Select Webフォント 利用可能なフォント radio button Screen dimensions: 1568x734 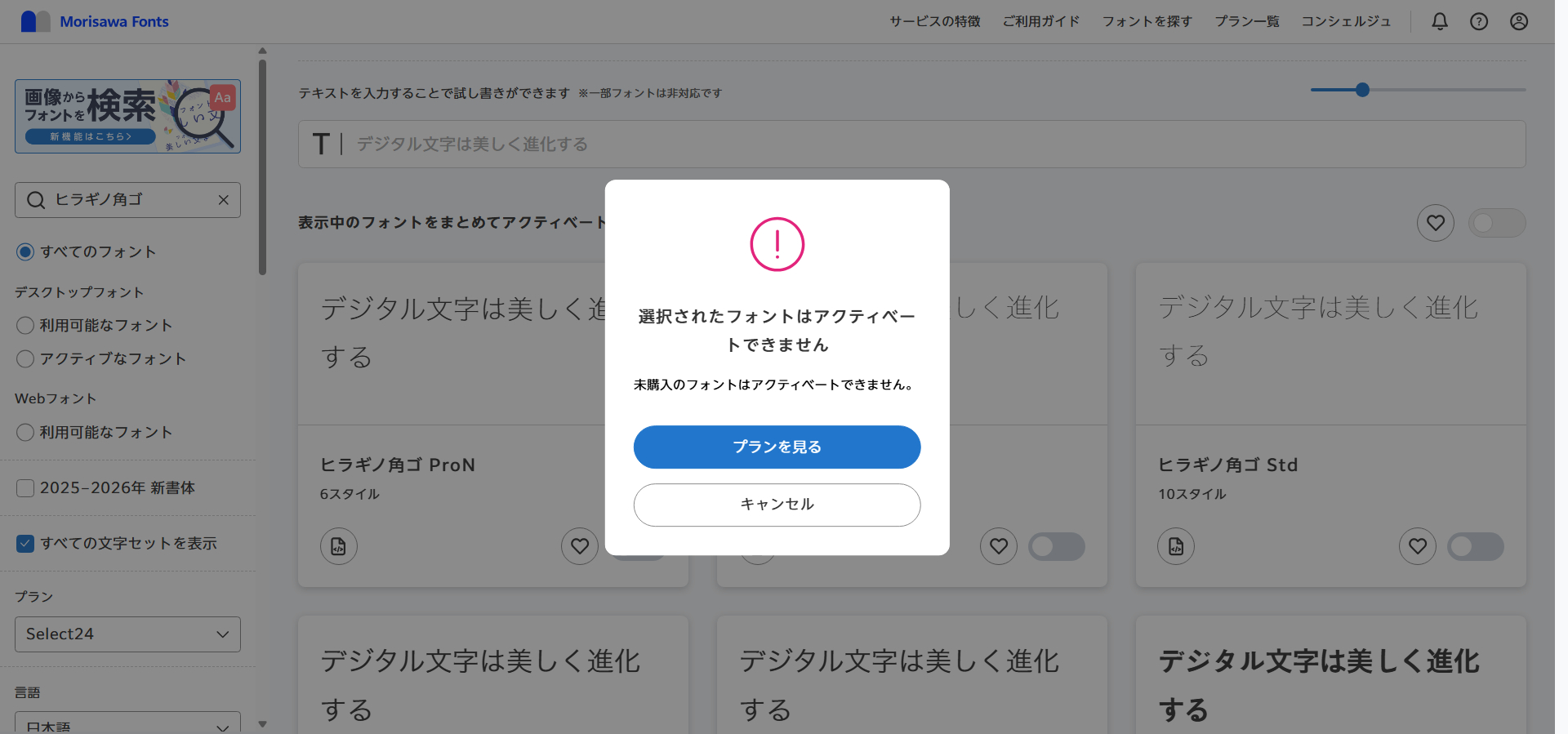point(25,433)
